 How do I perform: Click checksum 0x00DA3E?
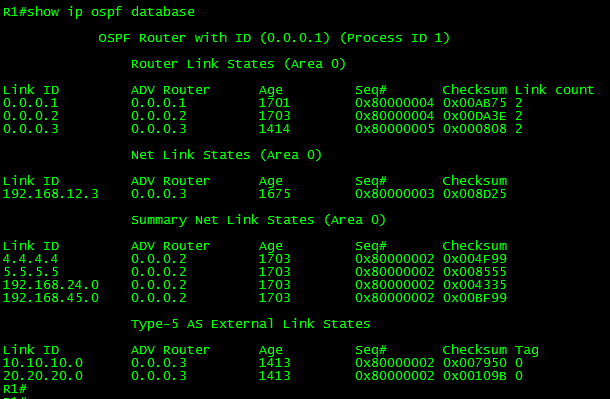coord(475,116)
